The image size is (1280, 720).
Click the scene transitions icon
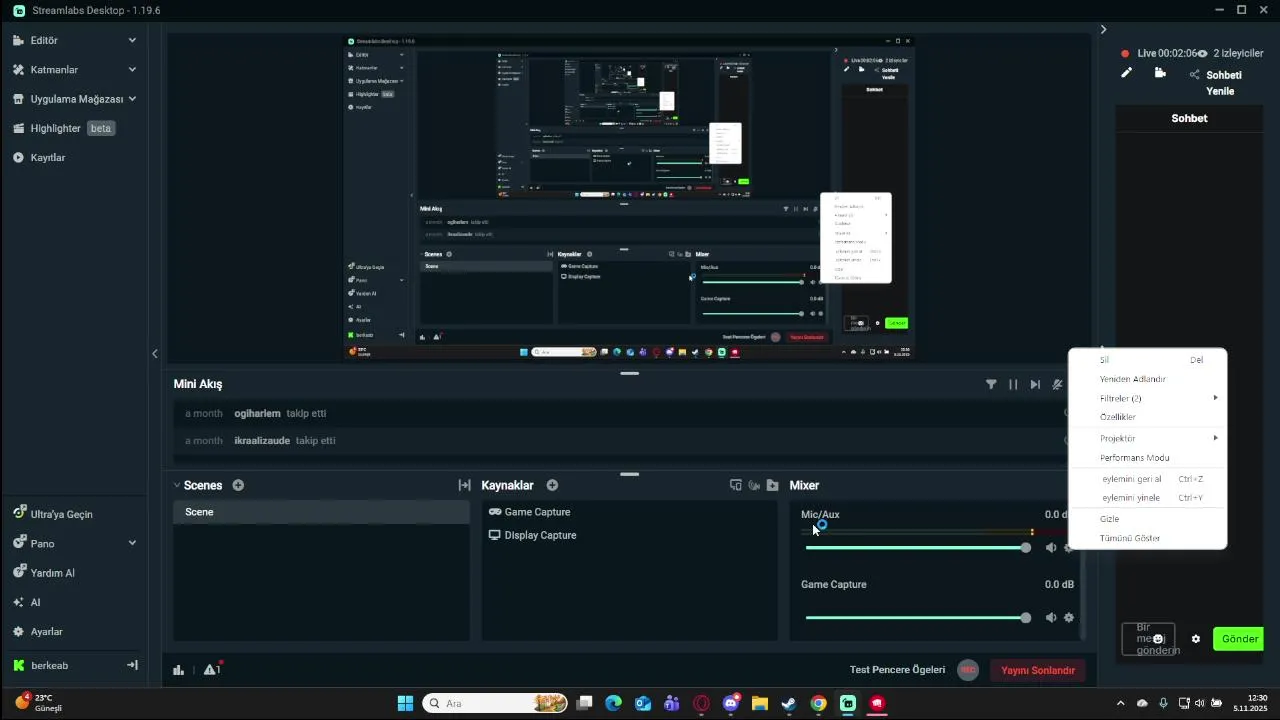click(464, 485)
